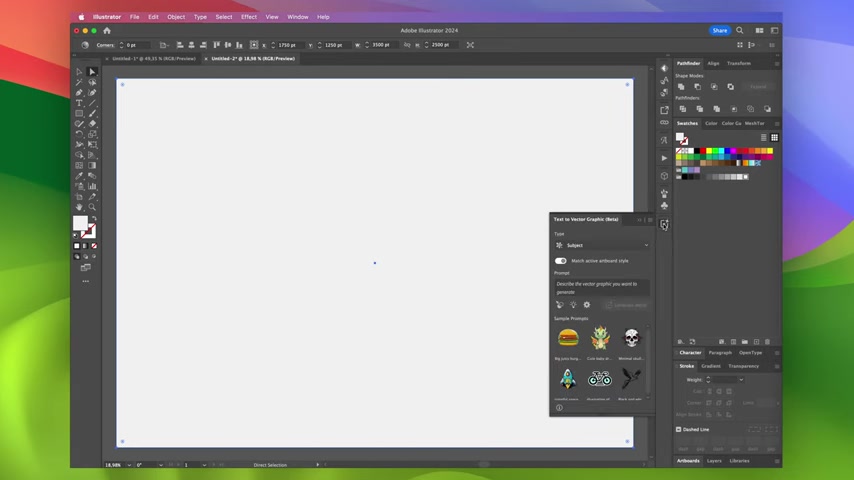
Task: Click the Minus Front shape mode icon
Action: (697, 87)
